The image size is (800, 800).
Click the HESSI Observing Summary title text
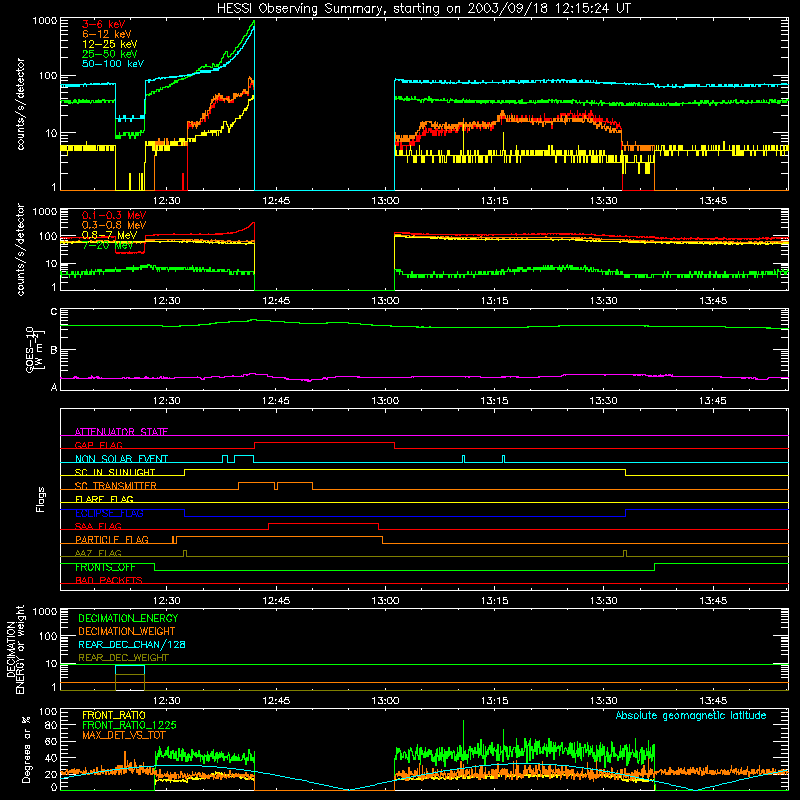pyautogui.click(x=423, y=9)
